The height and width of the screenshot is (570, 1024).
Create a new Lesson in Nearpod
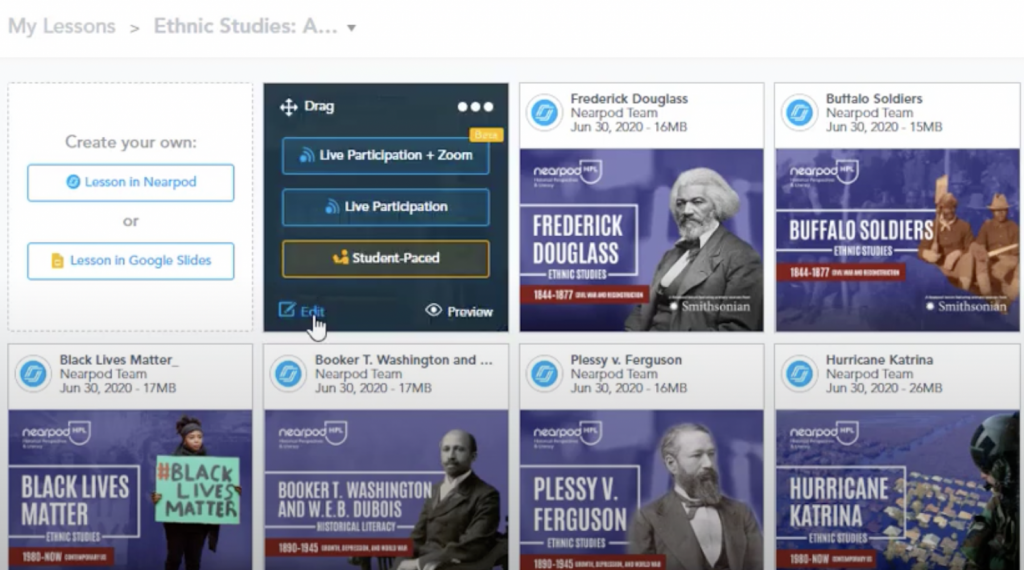131,182
